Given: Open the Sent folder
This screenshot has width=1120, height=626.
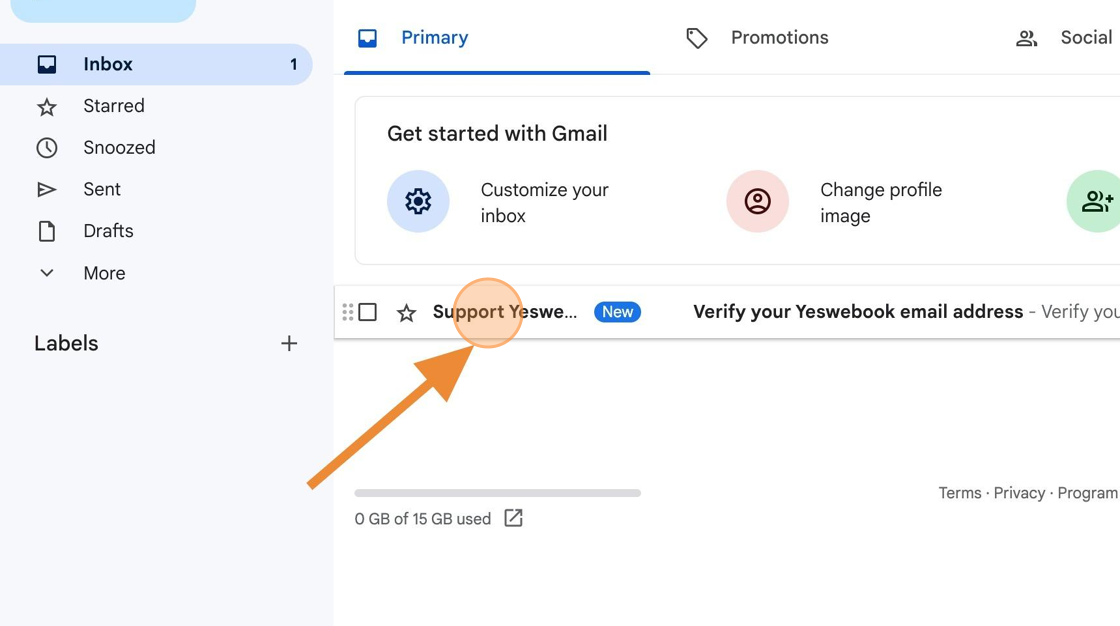Looking at the screenshot, I should point(102,189).
